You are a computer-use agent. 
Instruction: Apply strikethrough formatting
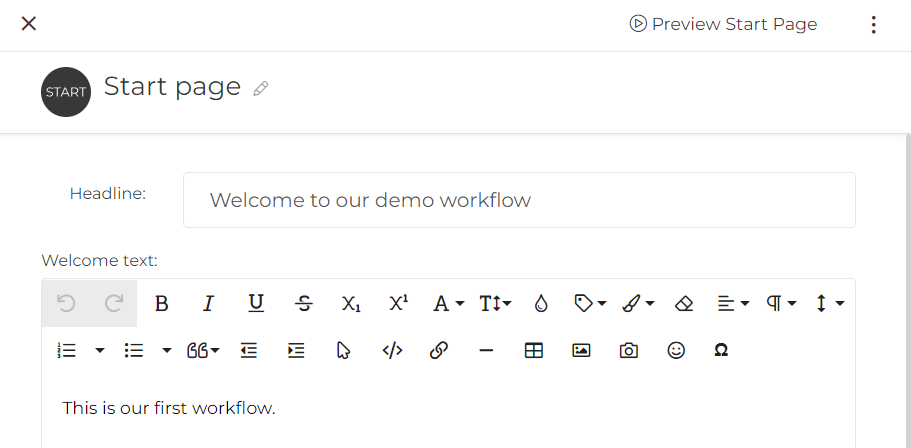[304, 303]
